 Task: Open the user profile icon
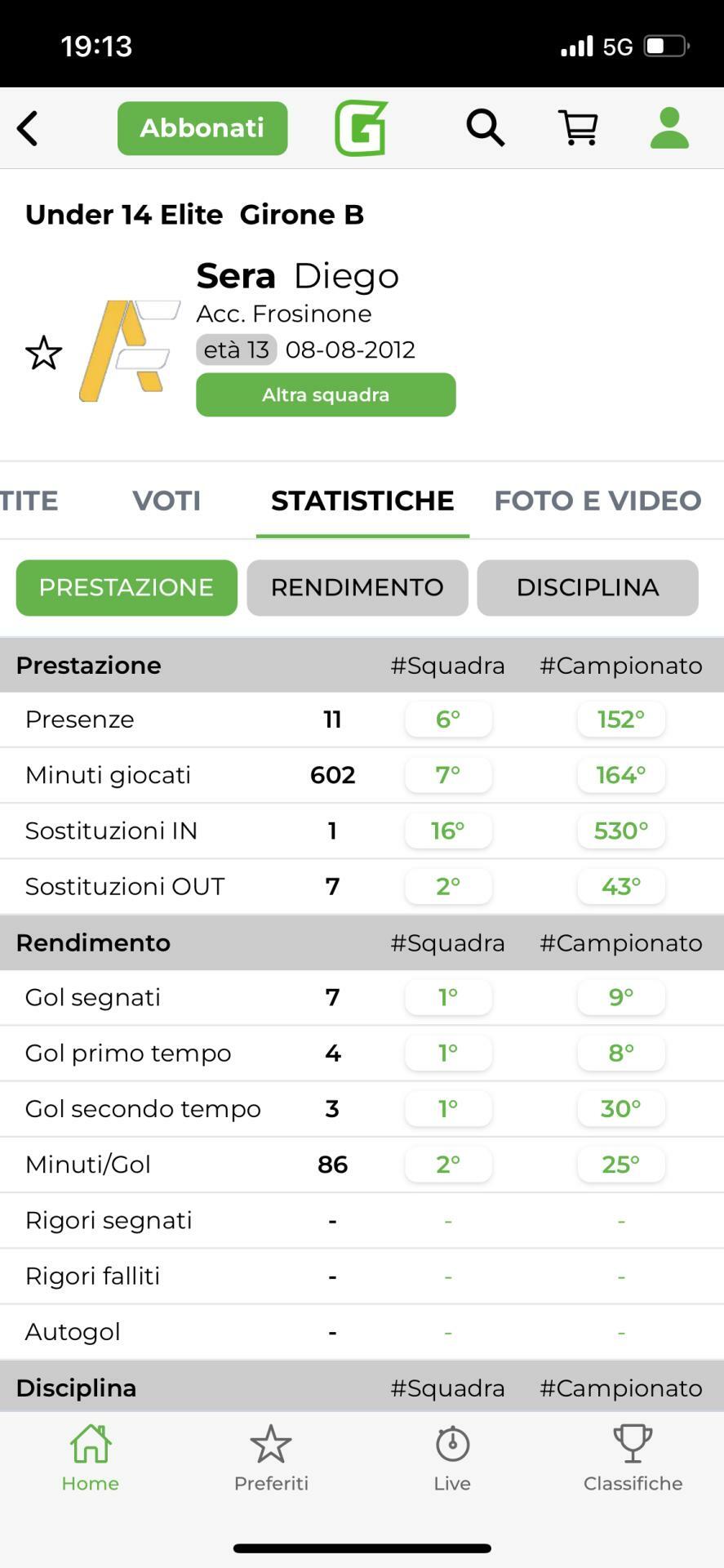pos(669,128)
